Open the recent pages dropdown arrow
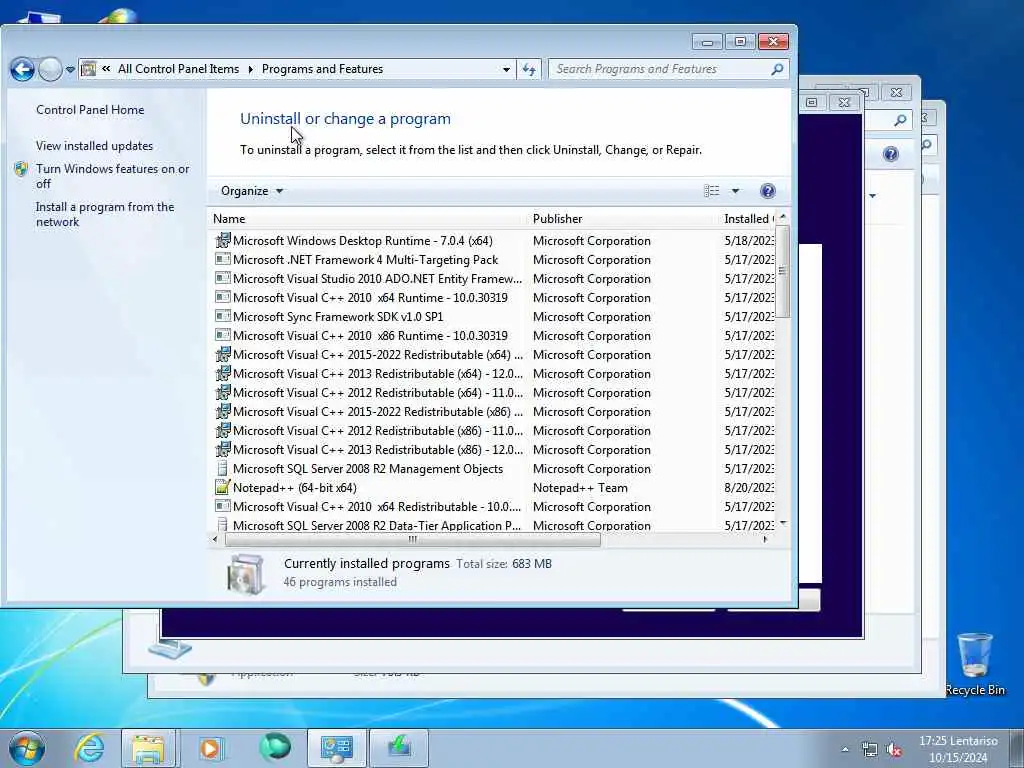Image resolution: width=1024 pixels, height=768 pixels. click(70, 69)
